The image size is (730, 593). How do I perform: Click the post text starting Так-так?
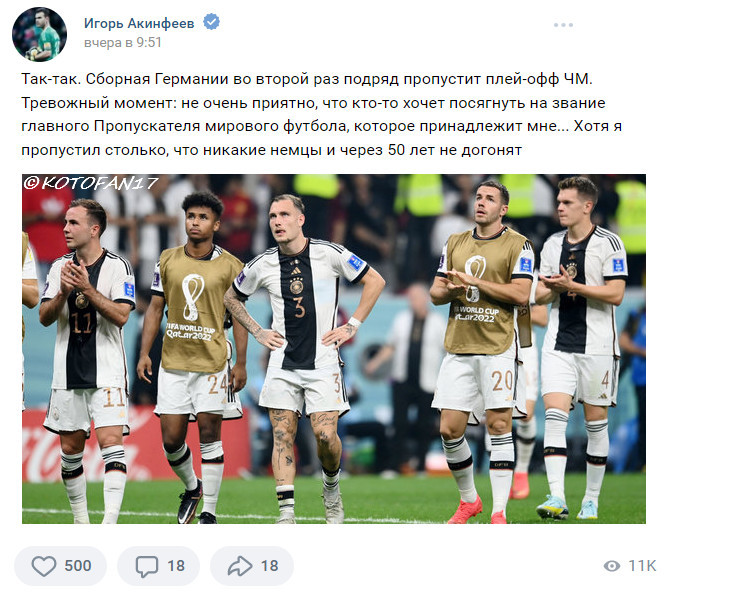(x=321, y=115)
